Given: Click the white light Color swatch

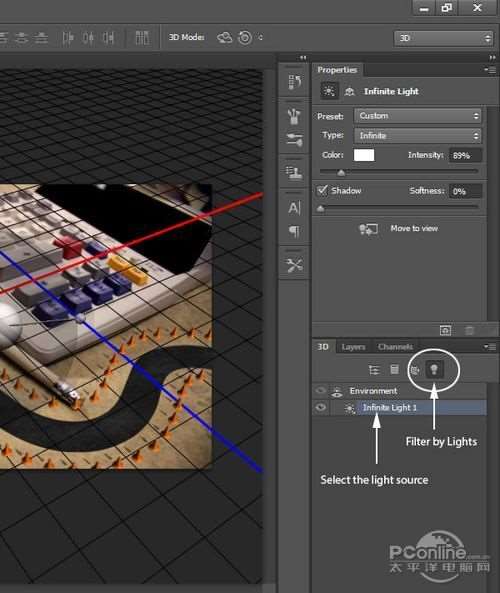Looking at the screenshot, I should pyautogui.click(x=364, y=155).
